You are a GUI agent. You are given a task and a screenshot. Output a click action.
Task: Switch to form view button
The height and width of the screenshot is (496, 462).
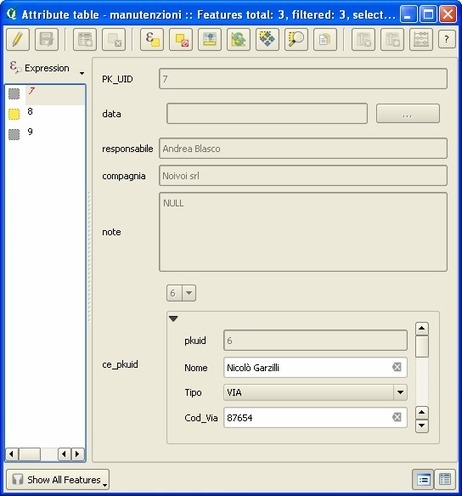coord(423,480)
